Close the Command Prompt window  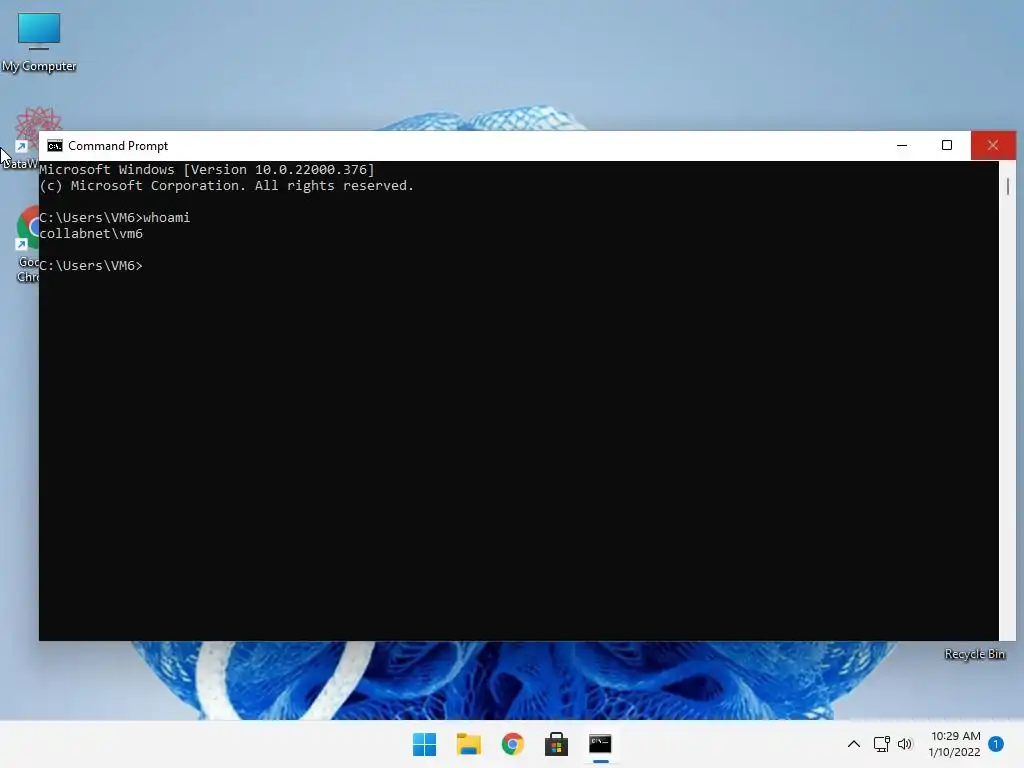(993, 145)
